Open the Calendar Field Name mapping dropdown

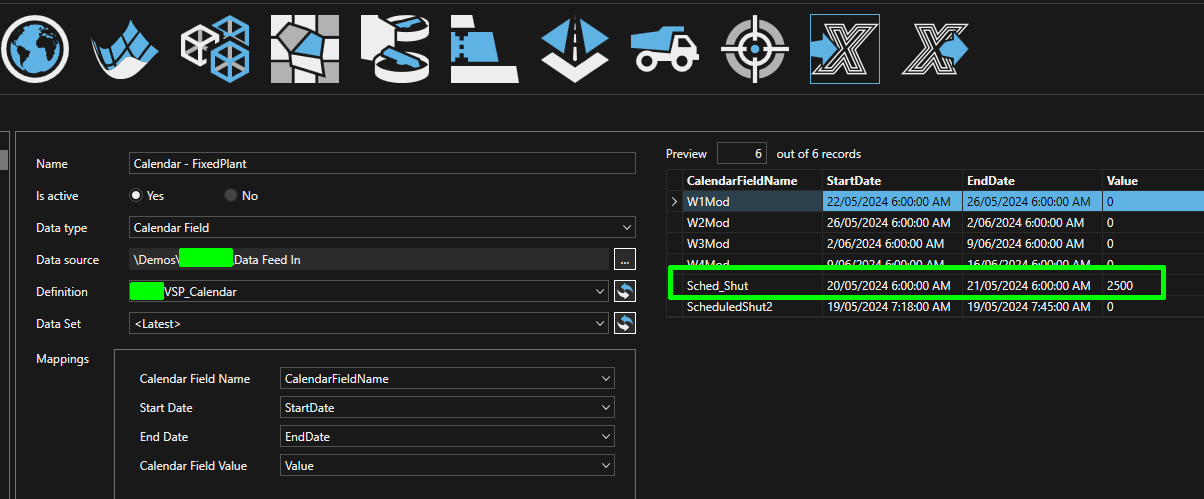coord(447,379)
